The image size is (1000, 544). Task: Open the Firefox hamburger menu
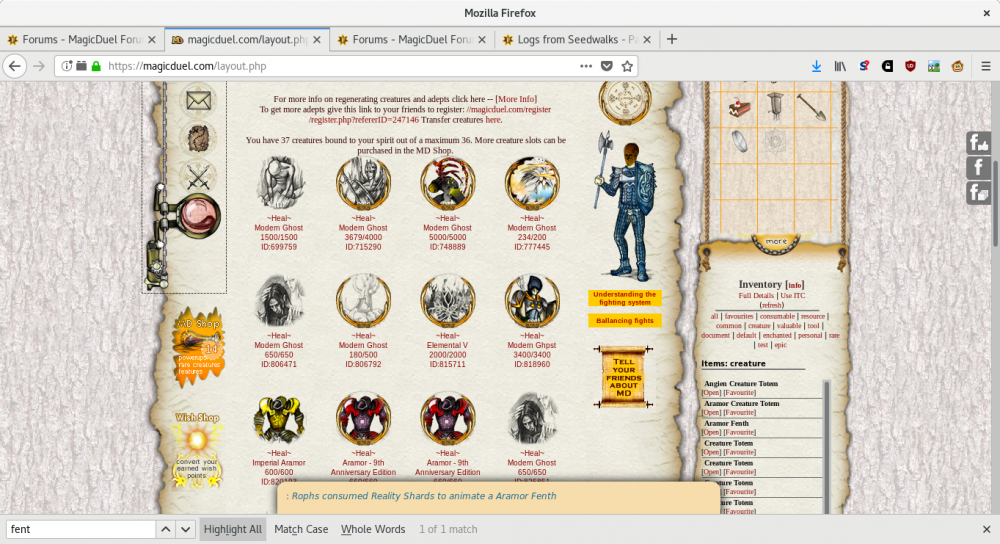(x=985, y=66)
